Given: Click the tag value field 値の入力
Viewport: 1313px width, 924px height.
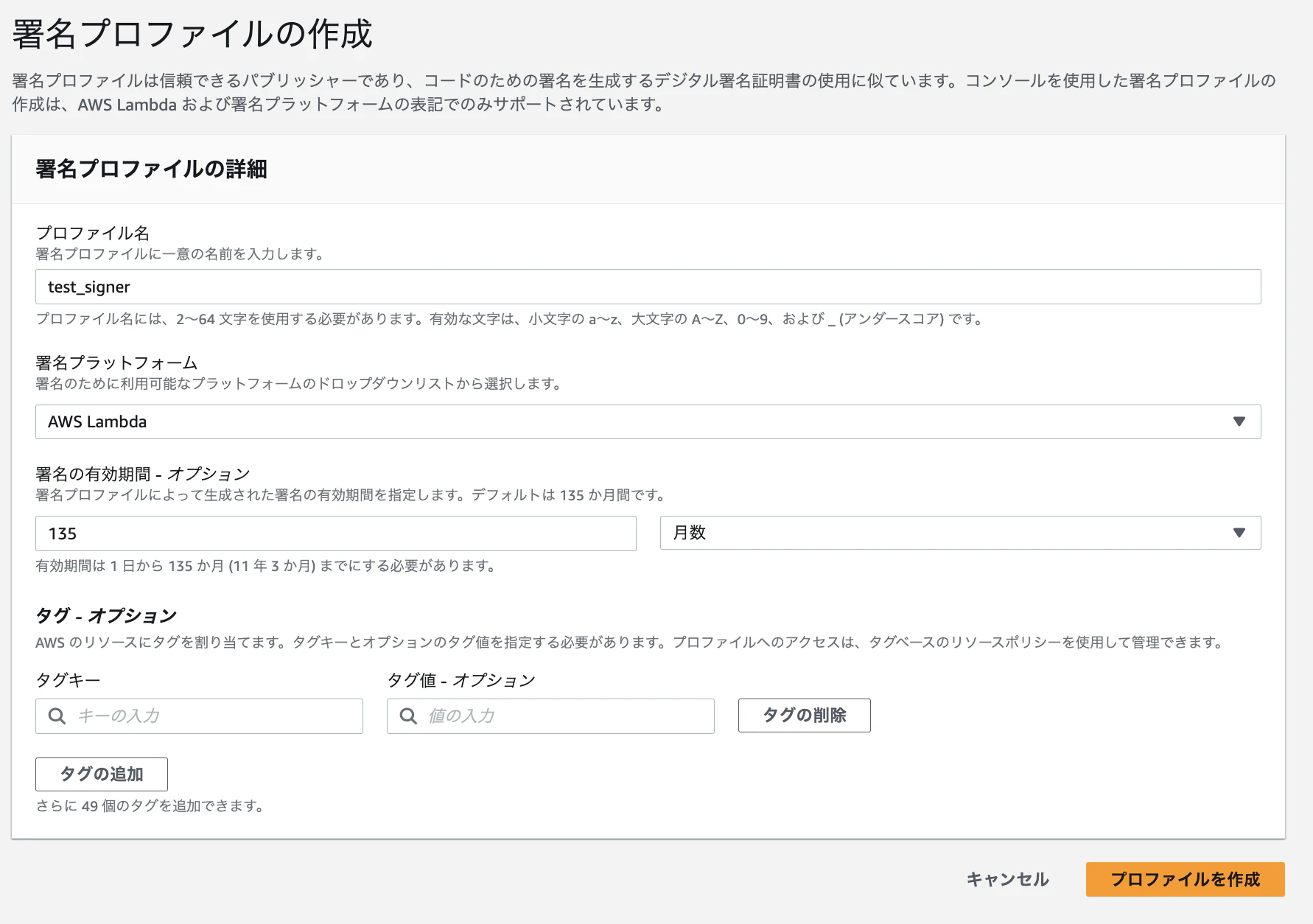Looking at the screenshot, I should pyautogui.click(x=550, y=715).
